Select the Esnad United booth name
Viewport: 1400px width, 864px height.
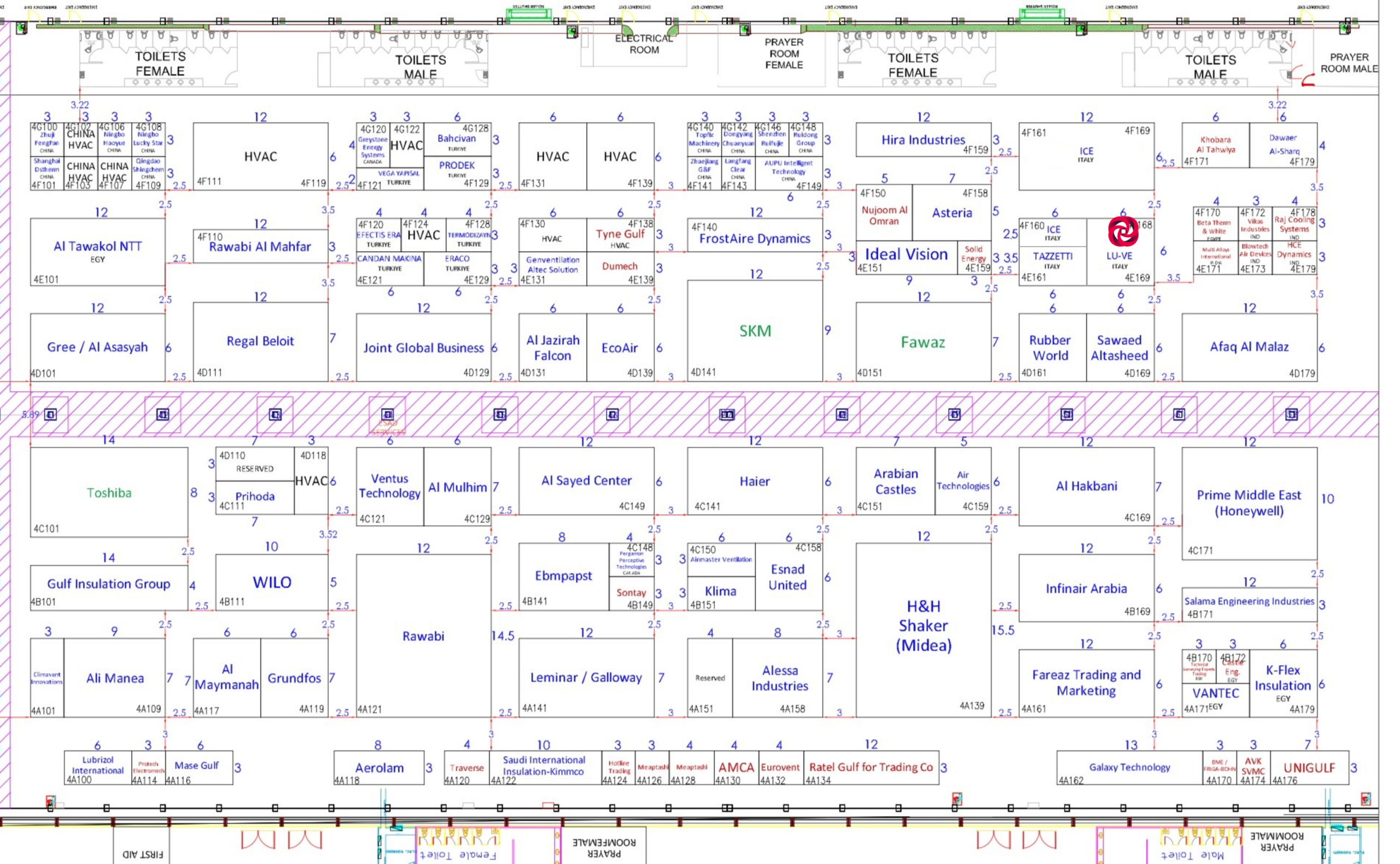(x=787, y=577)
